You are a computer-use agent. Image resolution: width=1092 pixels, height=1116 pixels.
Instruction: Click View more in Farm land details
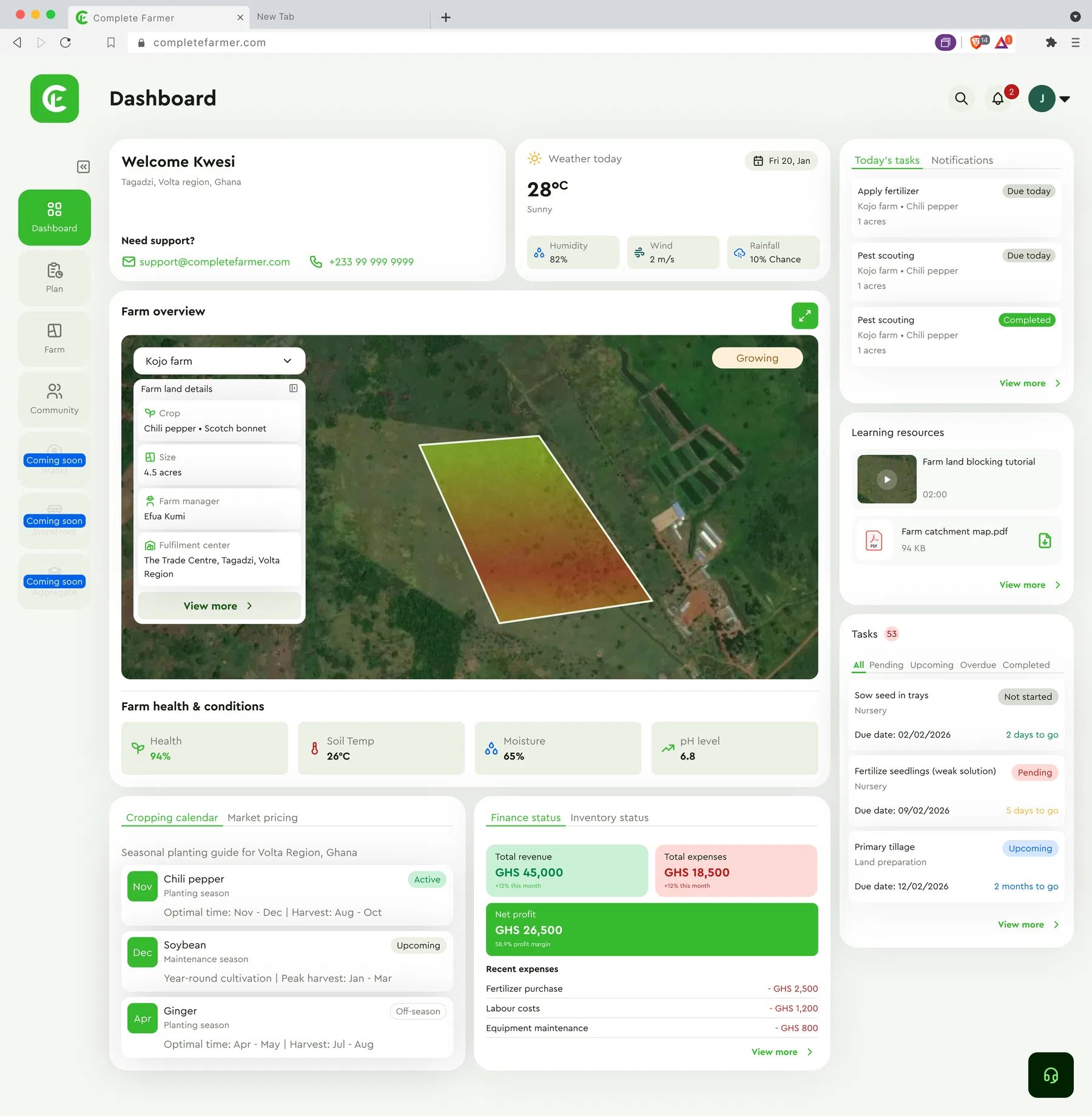pos(219,606)
